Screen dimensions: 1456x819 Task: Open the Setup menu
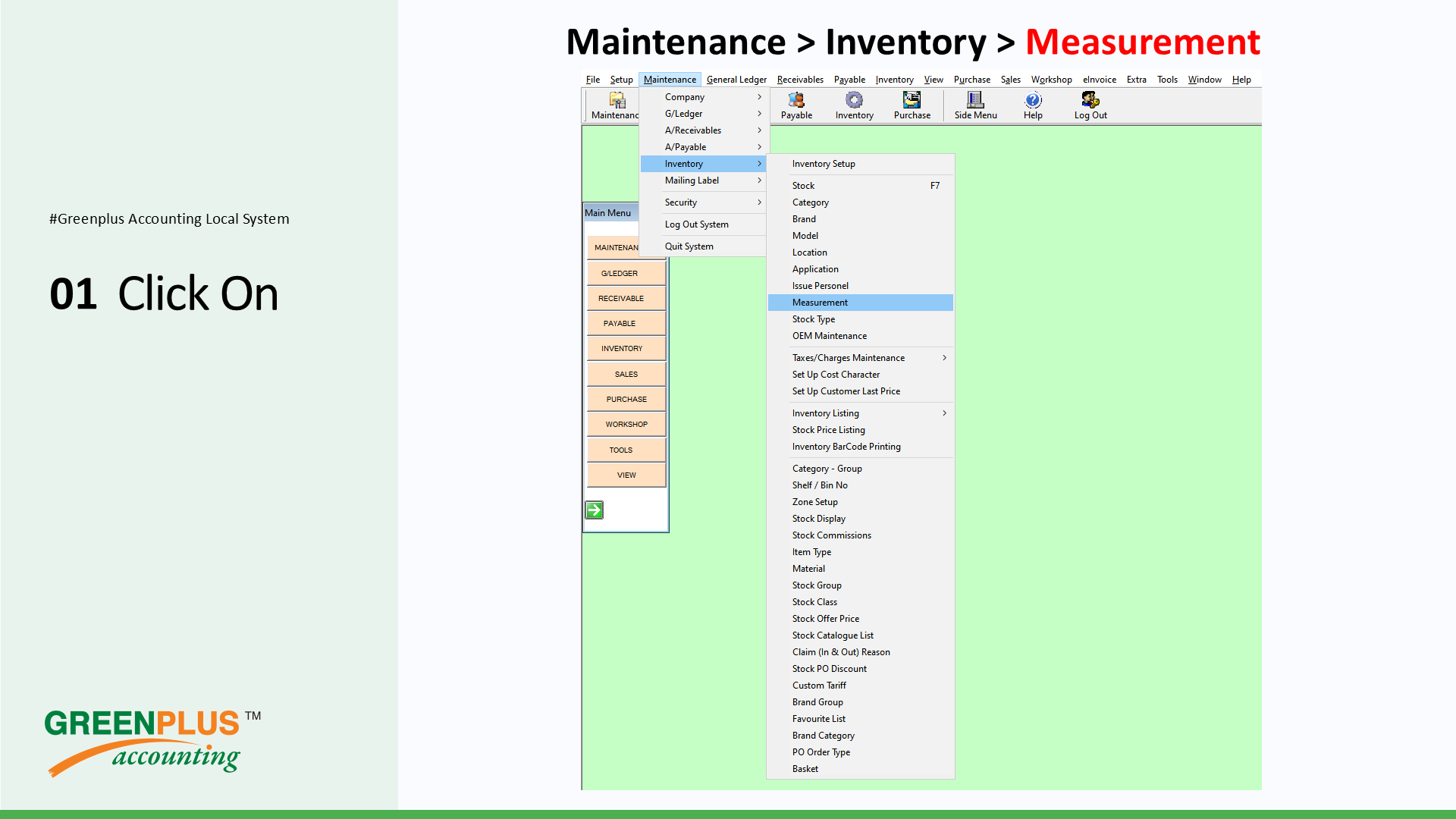pyautogui.click(x=621, y=80)
